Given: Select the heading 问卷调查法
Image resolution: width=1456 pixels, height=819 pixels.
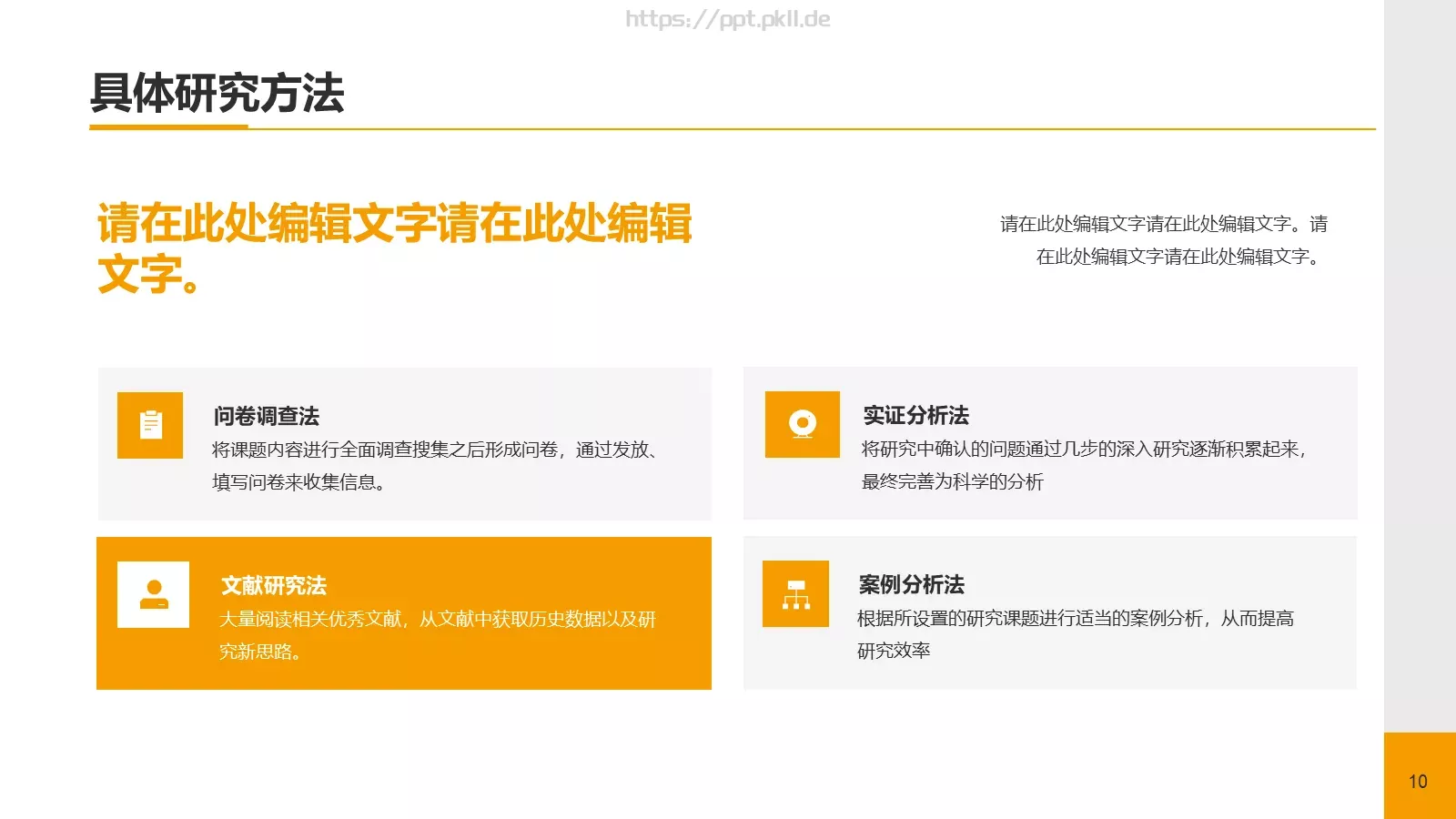Looking at the screenshot, I should click(267, 416).
